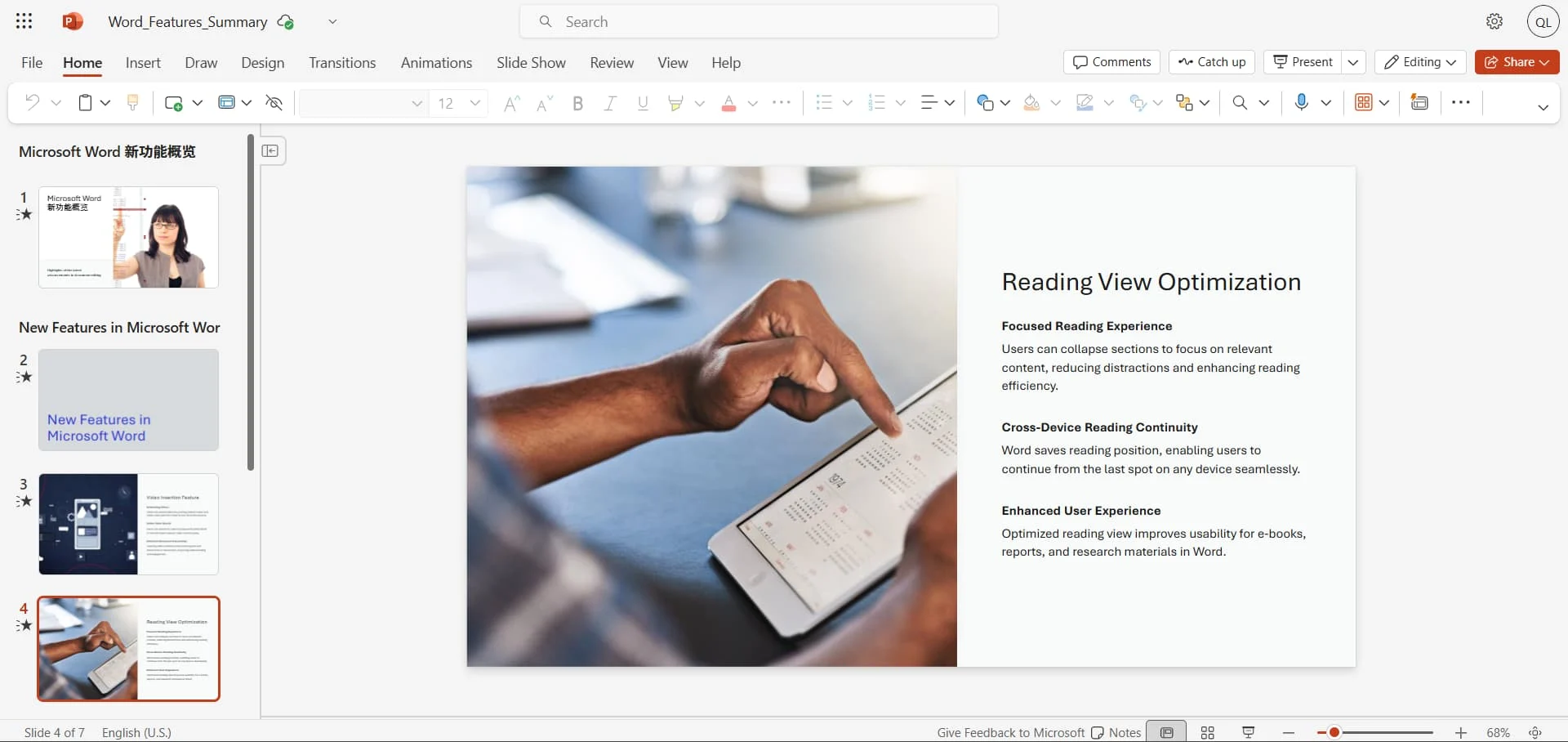Viewport: 1568px width, 742px height.
Task: Click the Shapes icon
Action: coord(985,102)
